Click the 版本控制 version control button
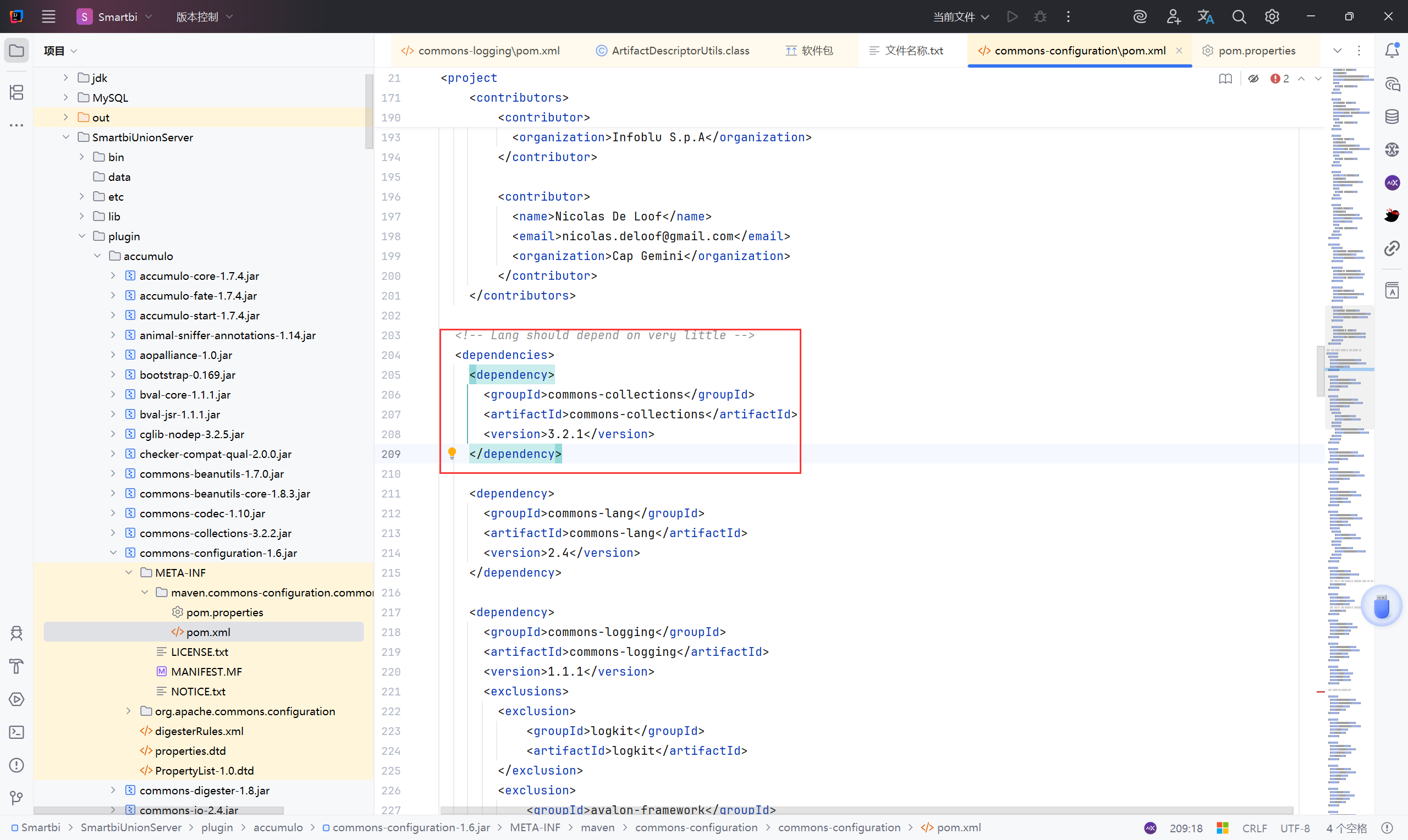Image resolution: width=1408 pixels, height=840 pixels. [204, 17]
